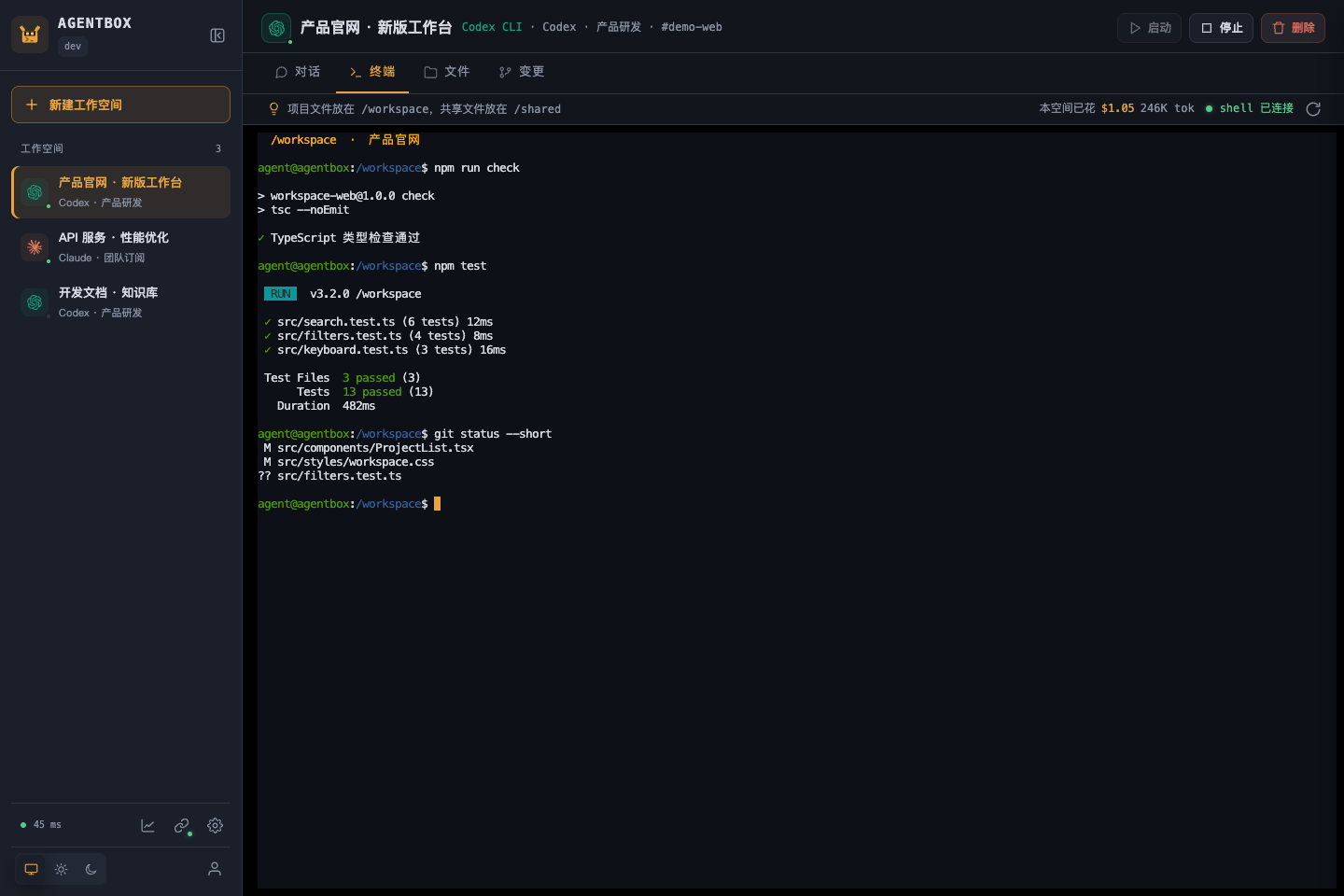Image resolution: width=1344 pixels, height=896 pixels.
Task: Click the 删除 delete button
Action: click(1293, 28)
